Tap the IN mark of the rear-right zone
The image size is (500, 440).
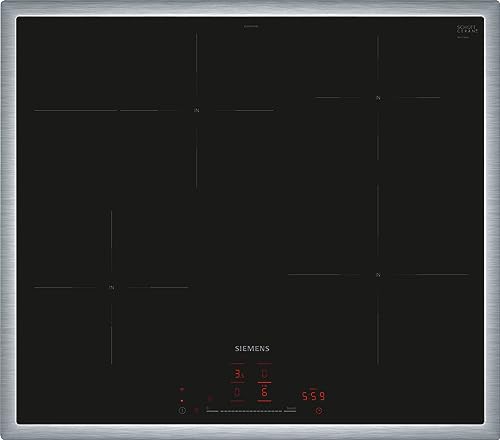point(378,98)
